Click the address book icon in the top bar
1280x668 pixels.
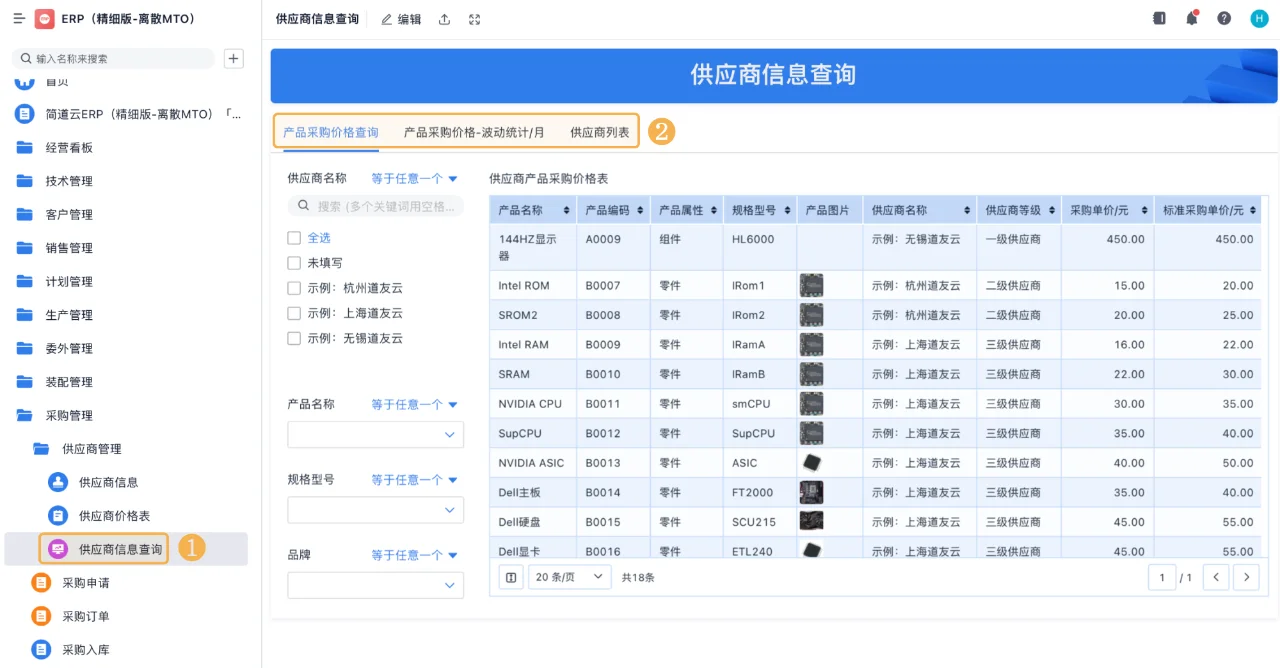point(1159,18)
